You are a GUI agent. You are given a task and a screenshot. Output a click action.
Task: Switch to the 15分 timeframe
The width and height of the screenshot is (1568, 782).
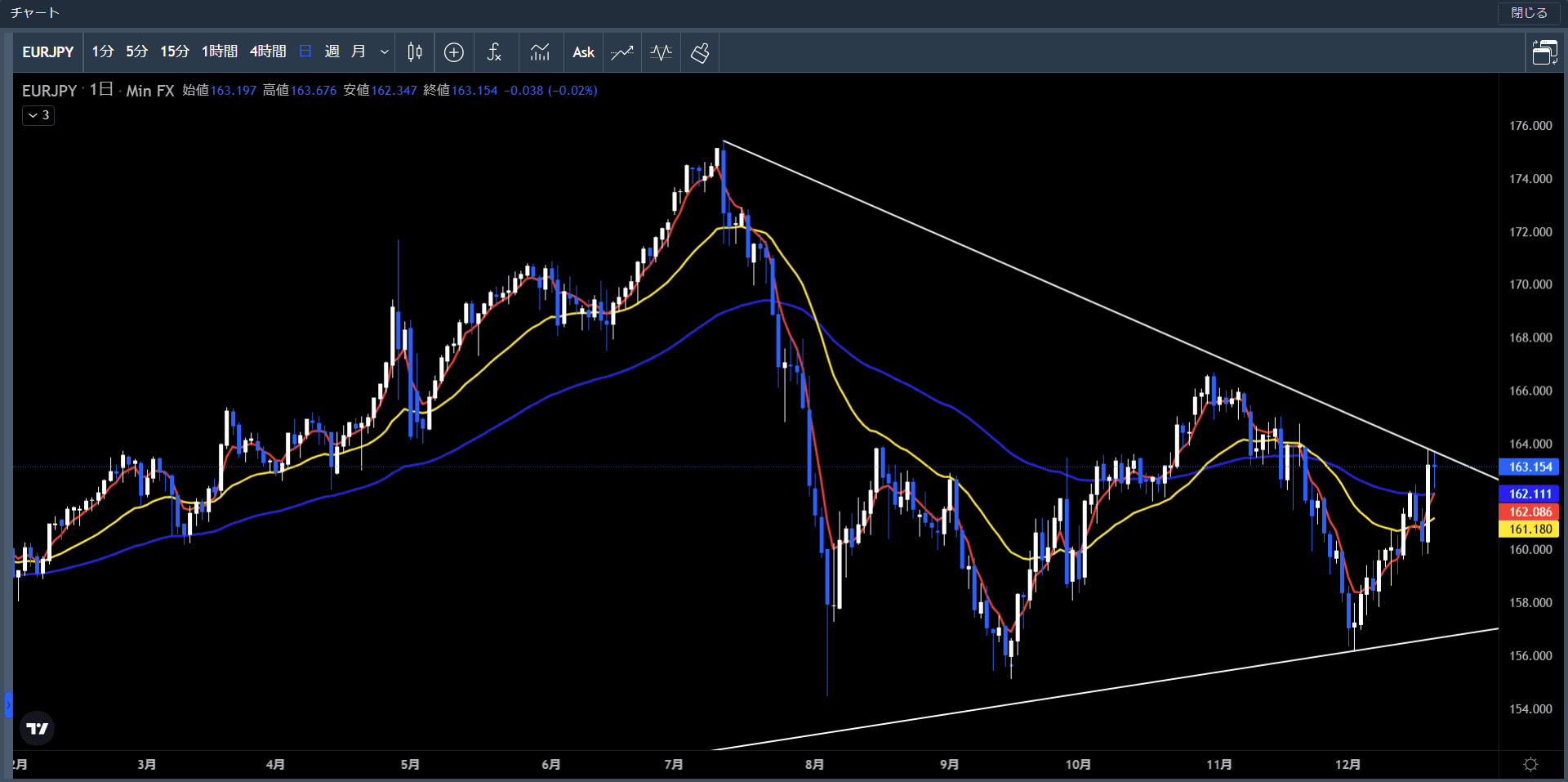pos(175,52)
